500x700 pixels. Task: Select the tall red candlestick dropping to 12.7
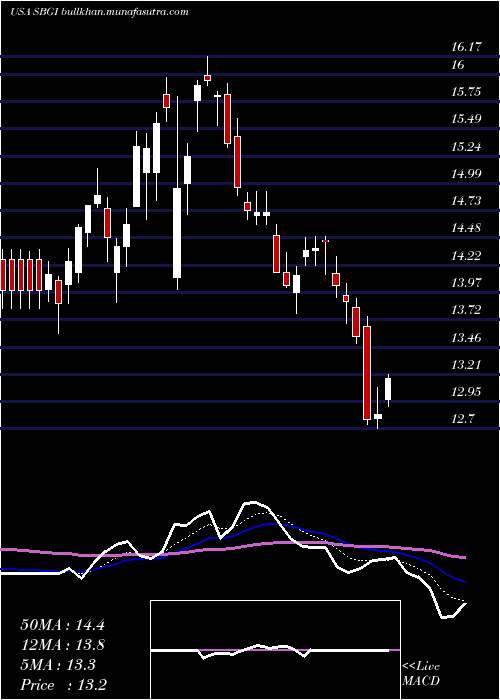(367, 370)
